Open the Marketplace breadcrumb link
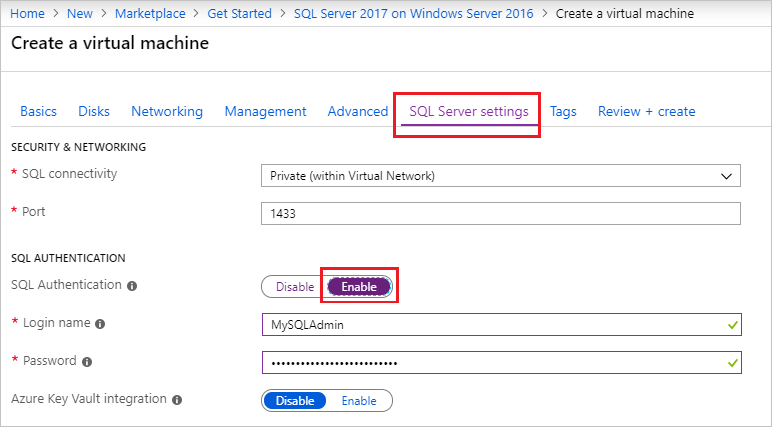 tap(150, 13)
